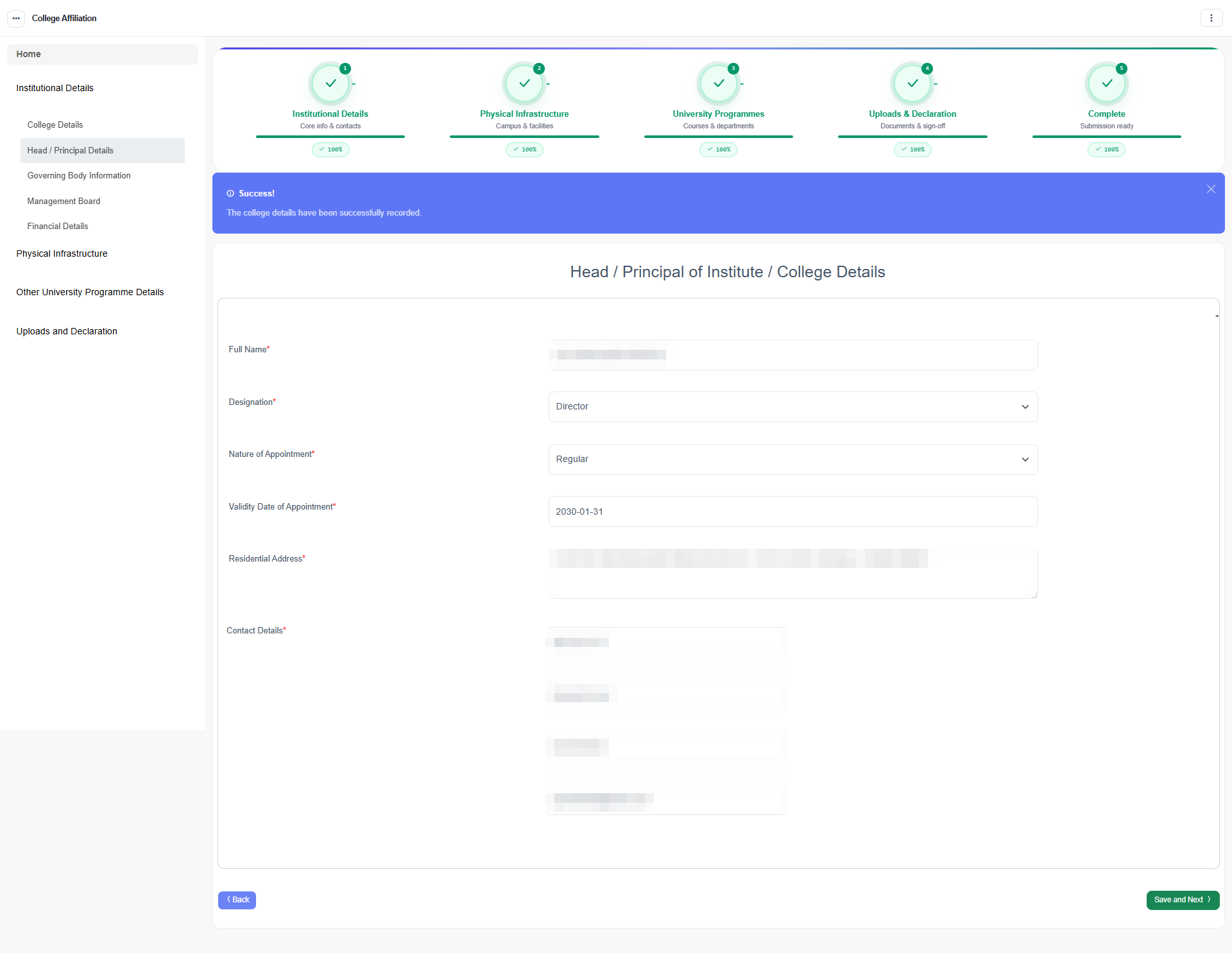Expand Other University Programme Details section

[x=90, y=292]
